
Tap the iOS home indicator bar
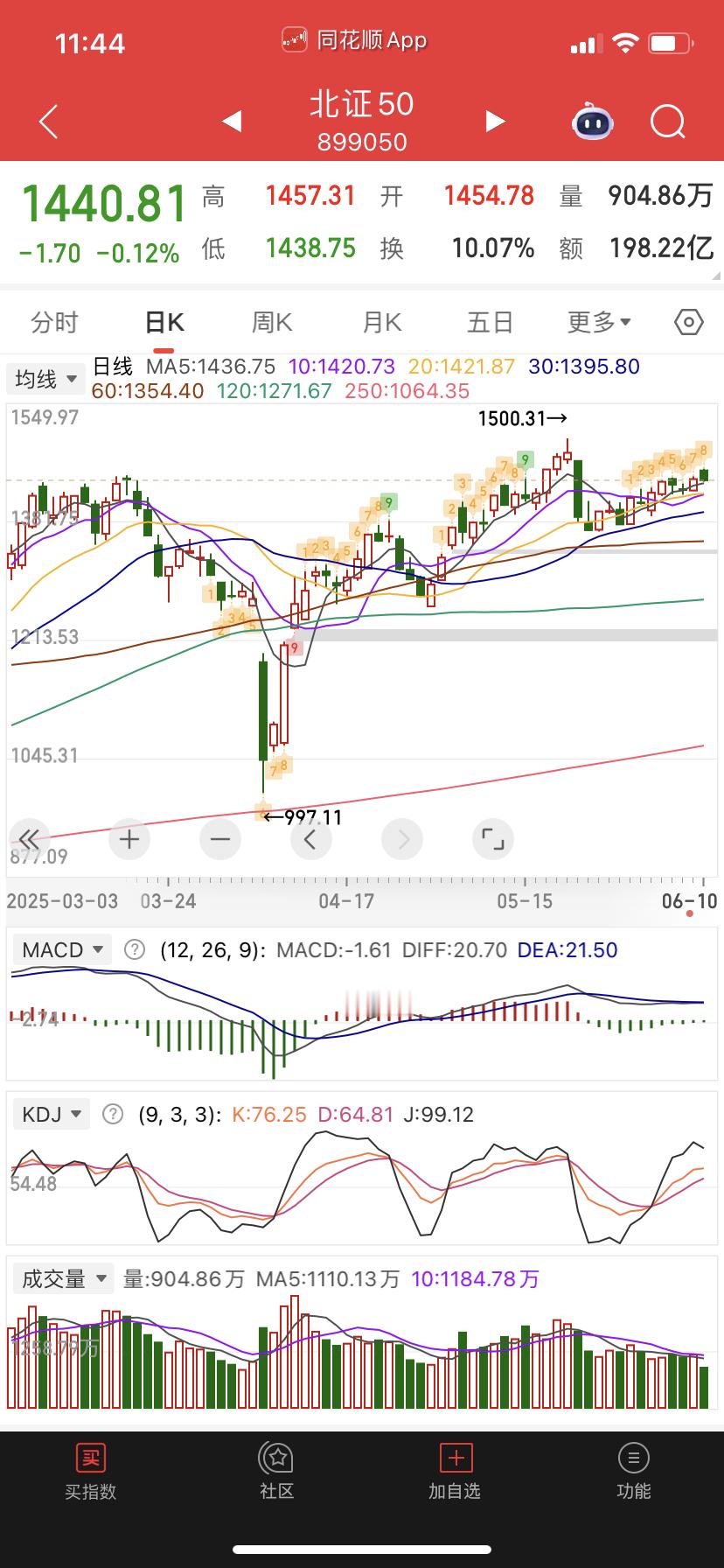362,1549
